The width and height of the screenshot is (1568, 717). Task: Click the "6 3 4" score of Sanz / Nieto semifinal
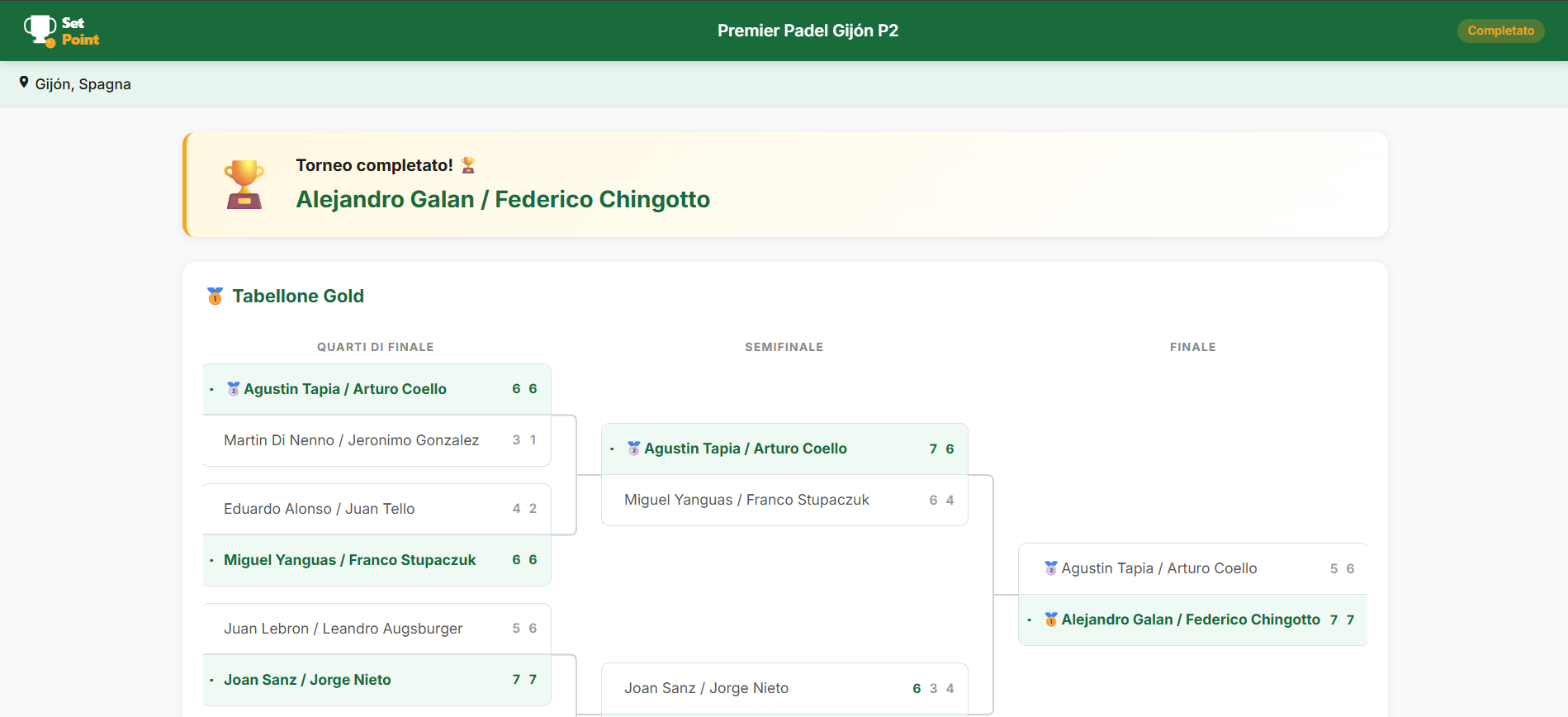click(933, 688)
